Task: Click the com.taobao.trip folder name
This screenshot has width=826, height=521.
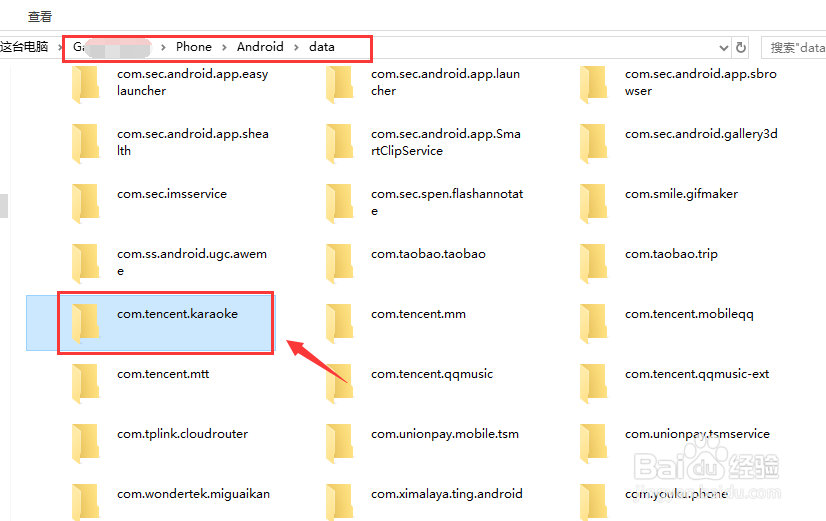Action: 671,254
